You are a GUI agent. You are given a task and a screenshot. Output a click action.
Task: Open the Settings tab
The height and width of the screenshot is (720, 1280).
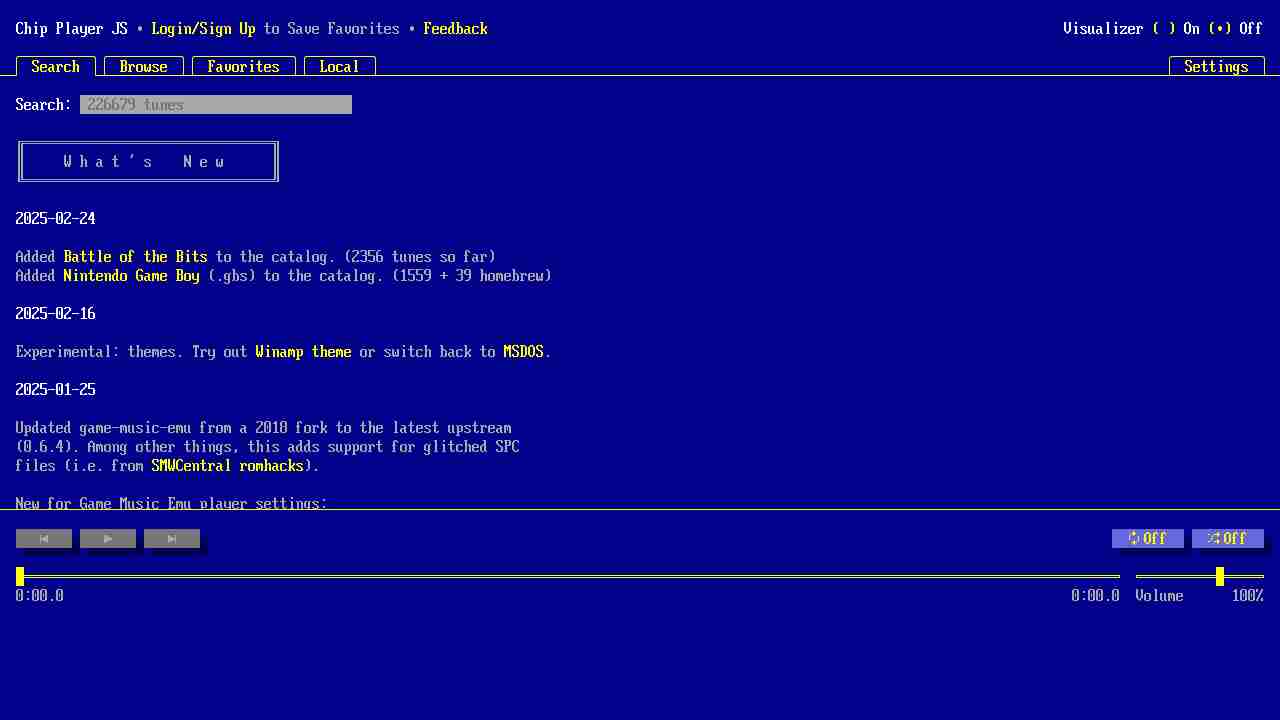[x=1217, y=66]
